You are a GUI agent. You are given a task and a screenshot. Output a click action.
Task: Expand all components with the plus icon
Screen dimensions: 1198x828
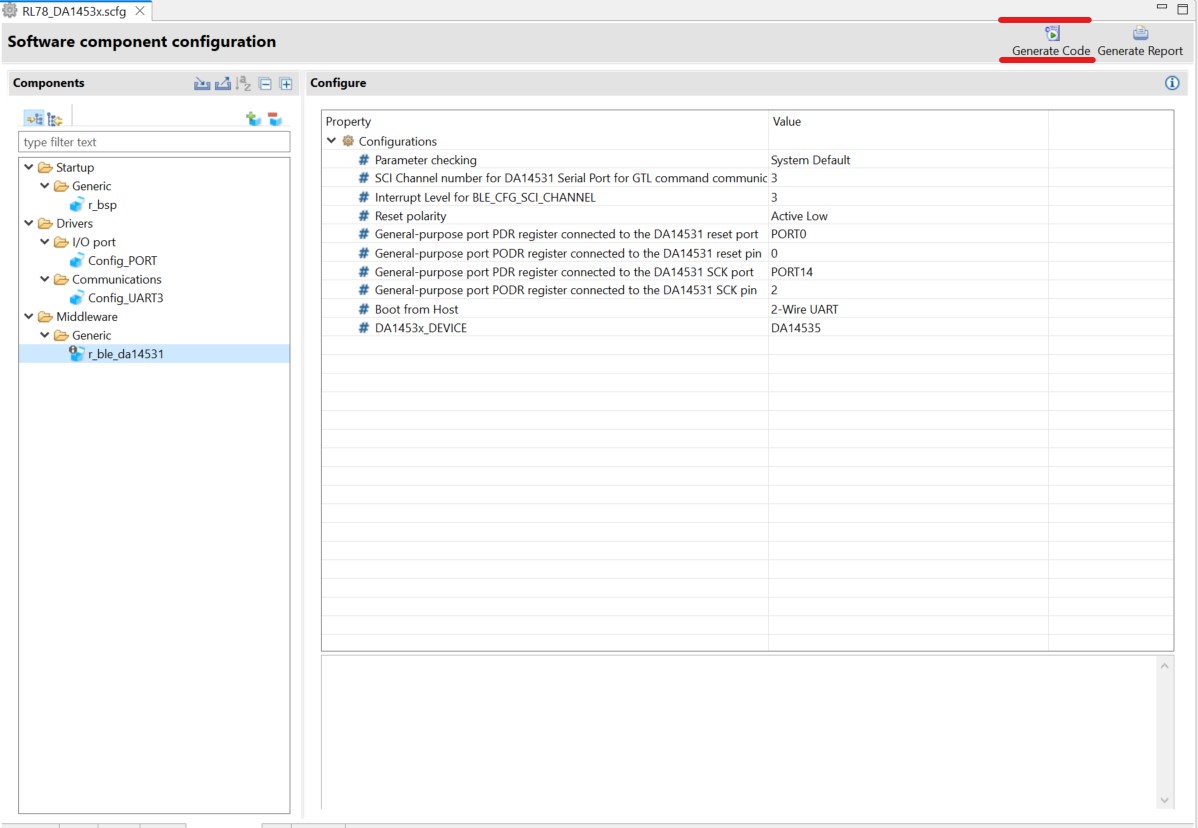[x=286, y=84]
